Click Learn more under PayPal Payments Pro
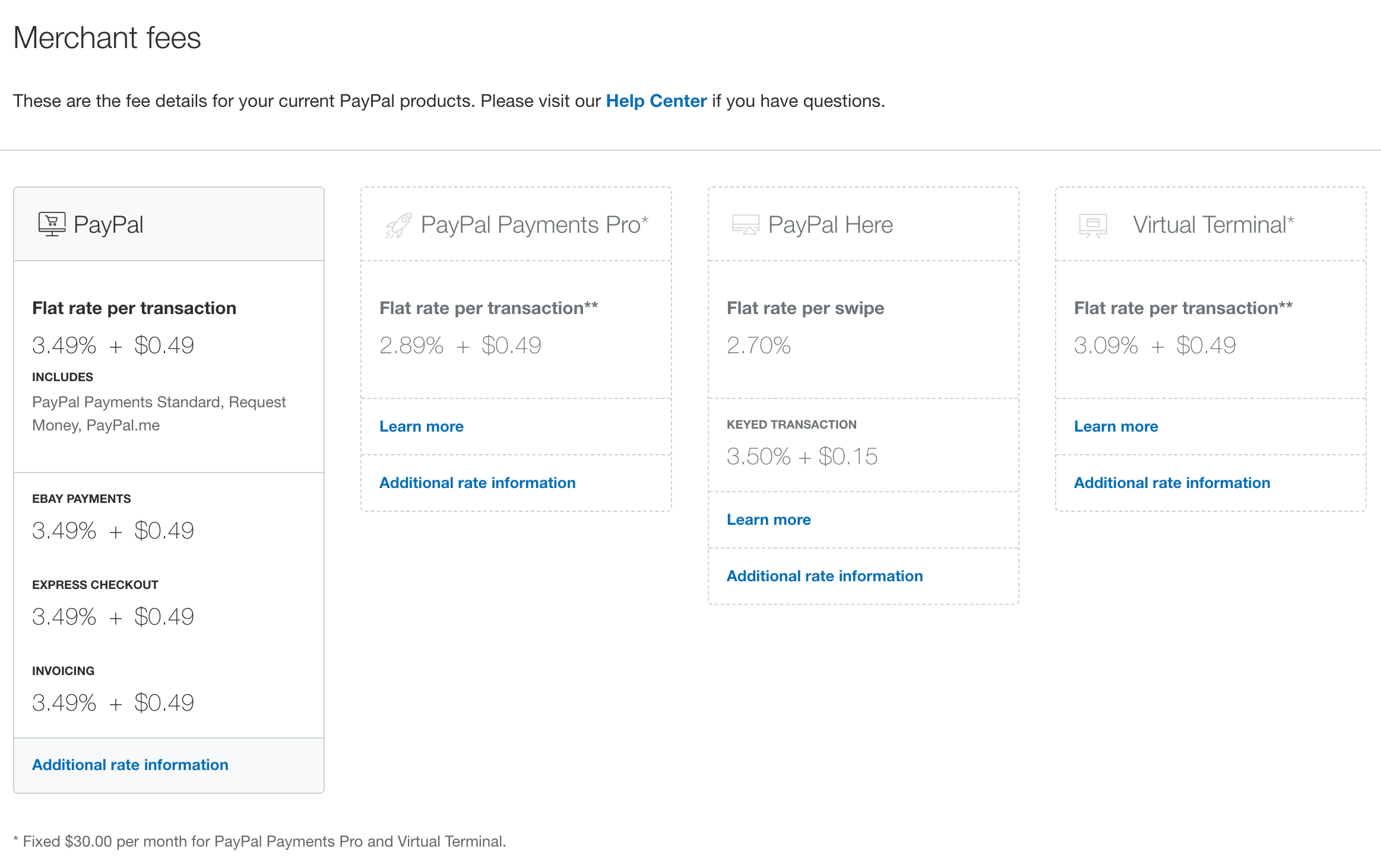Viewport: 1381px width, 868px height. pyautogui.click(x=422, y=426)
